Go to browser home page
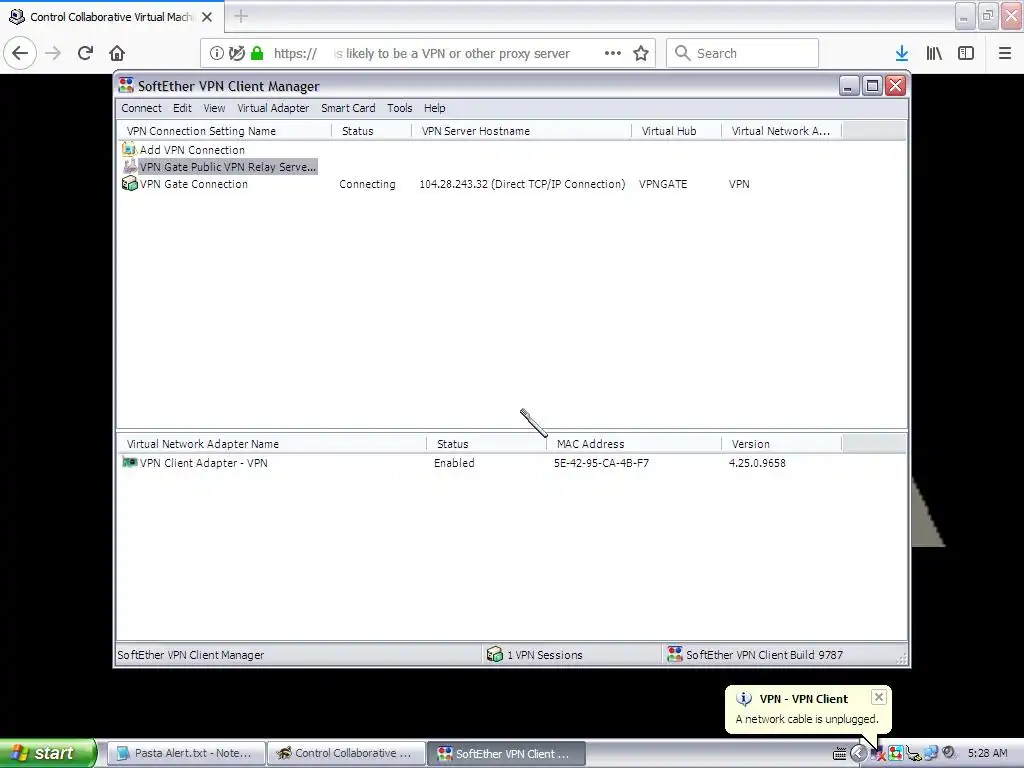Image resolution: width=1024 pixels, height=768 pixels. point(117,53)
